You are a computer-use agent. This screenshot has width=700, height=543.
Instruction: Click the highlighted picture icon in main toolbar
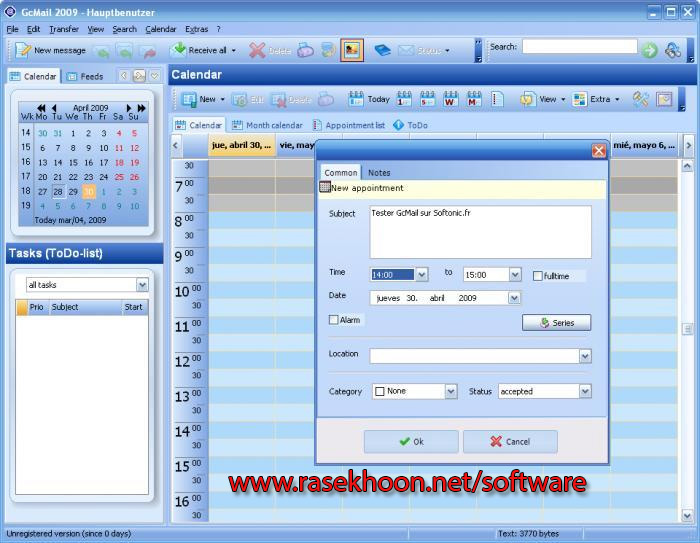click(352, 50)
